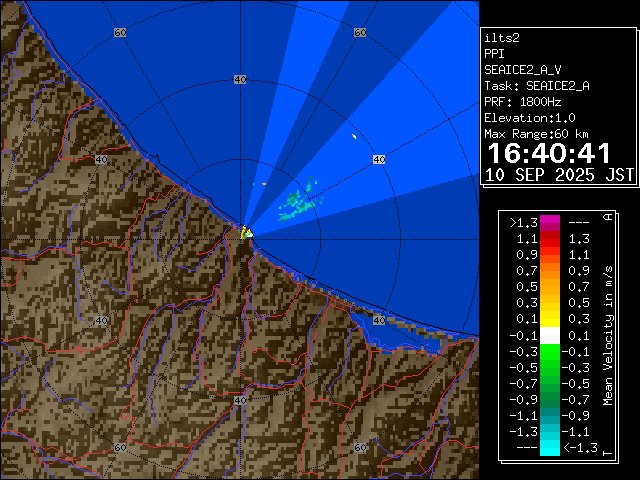This screenshot has width=640, height=480.
Task: Select the magenta >1.3 velocity swatch
Action: click(550, 223)
